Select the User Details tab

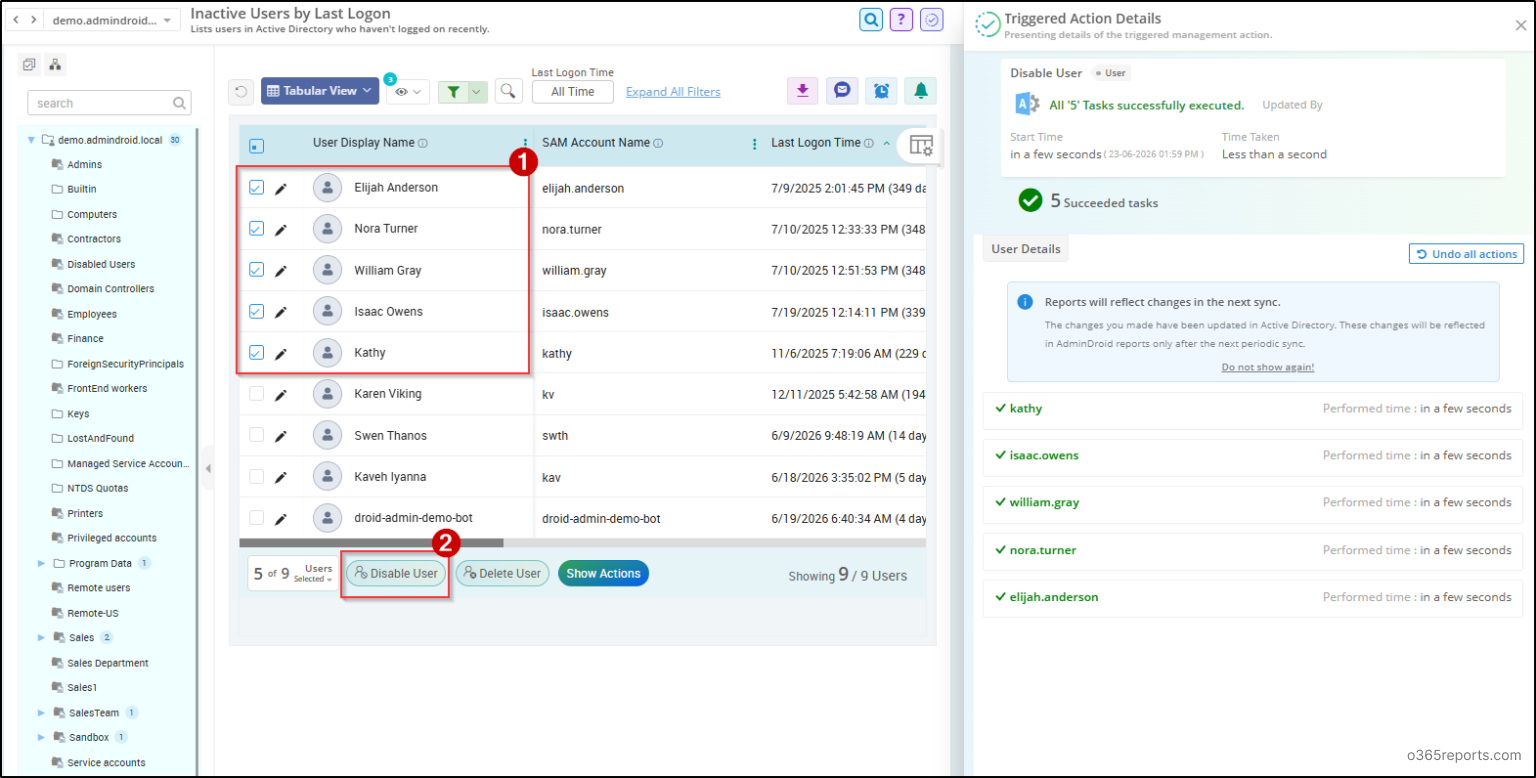1026,249
